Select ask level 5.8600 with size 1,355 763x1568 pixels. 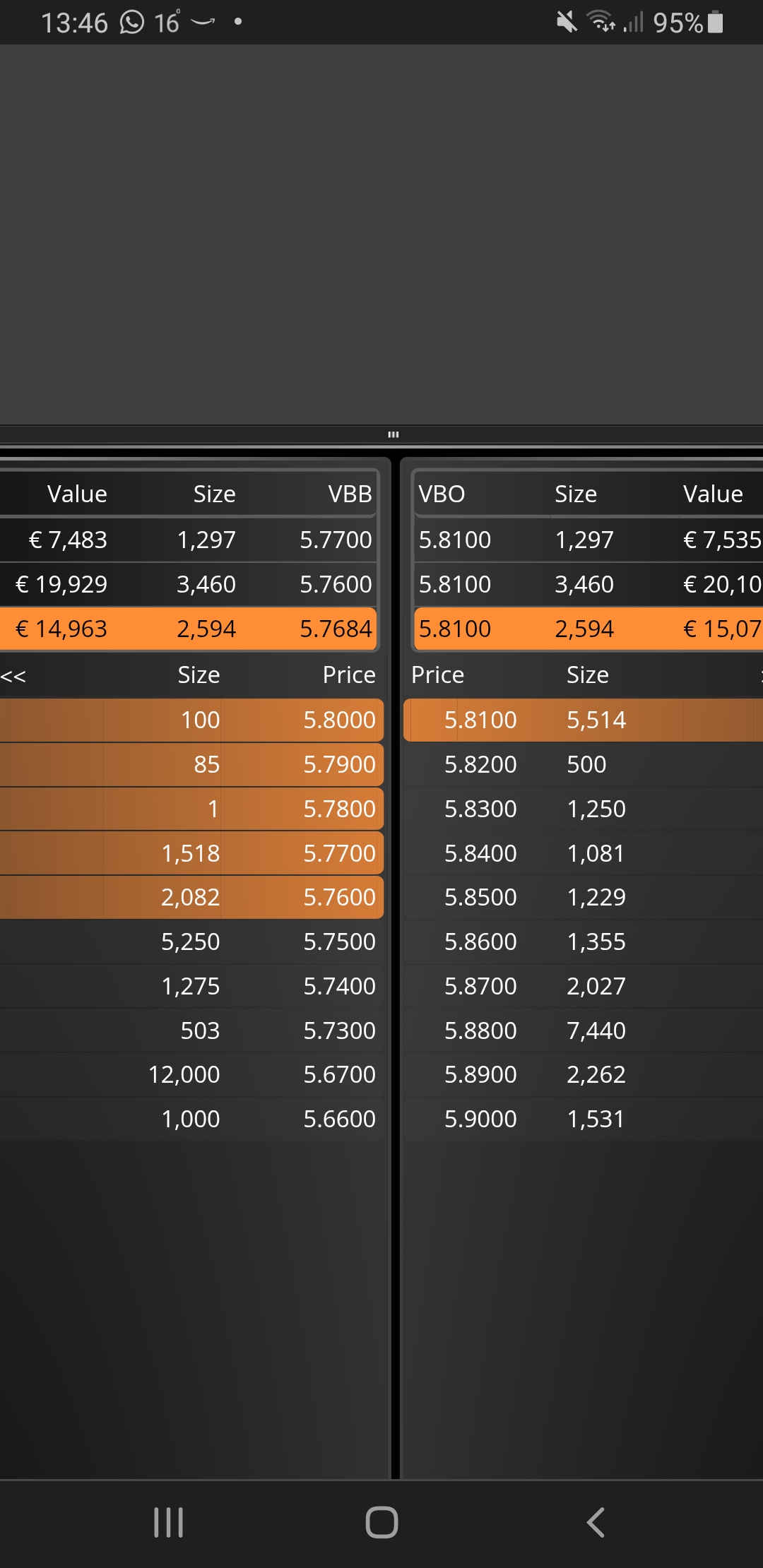(x=583, y=942)
